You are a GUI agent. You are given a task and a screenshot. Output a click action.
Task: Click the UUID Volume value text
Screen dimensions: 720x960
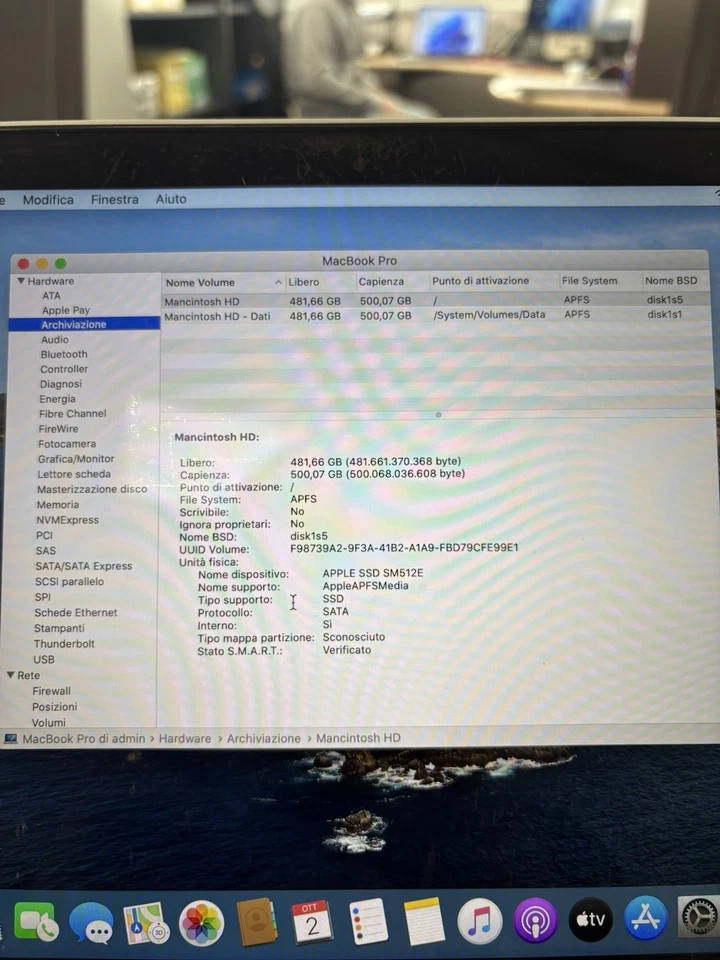point(404,547)
